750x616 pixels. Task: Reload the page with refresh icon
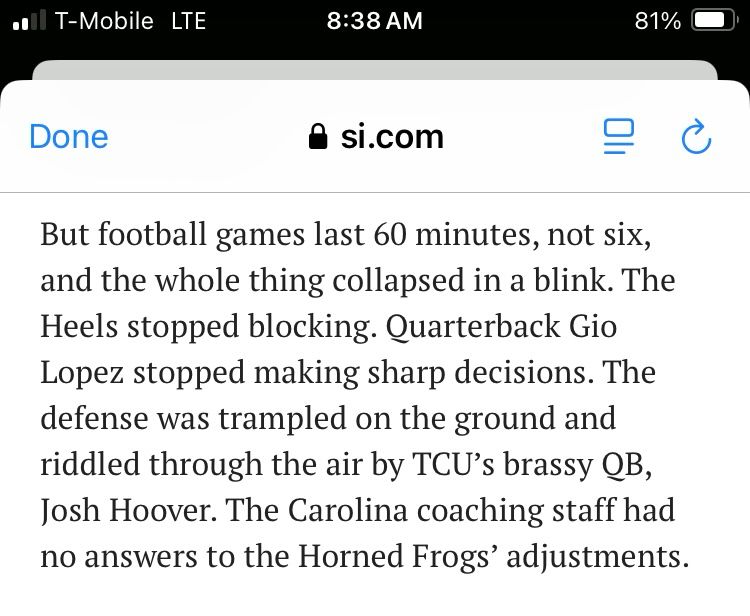click(x=696, y=136)
